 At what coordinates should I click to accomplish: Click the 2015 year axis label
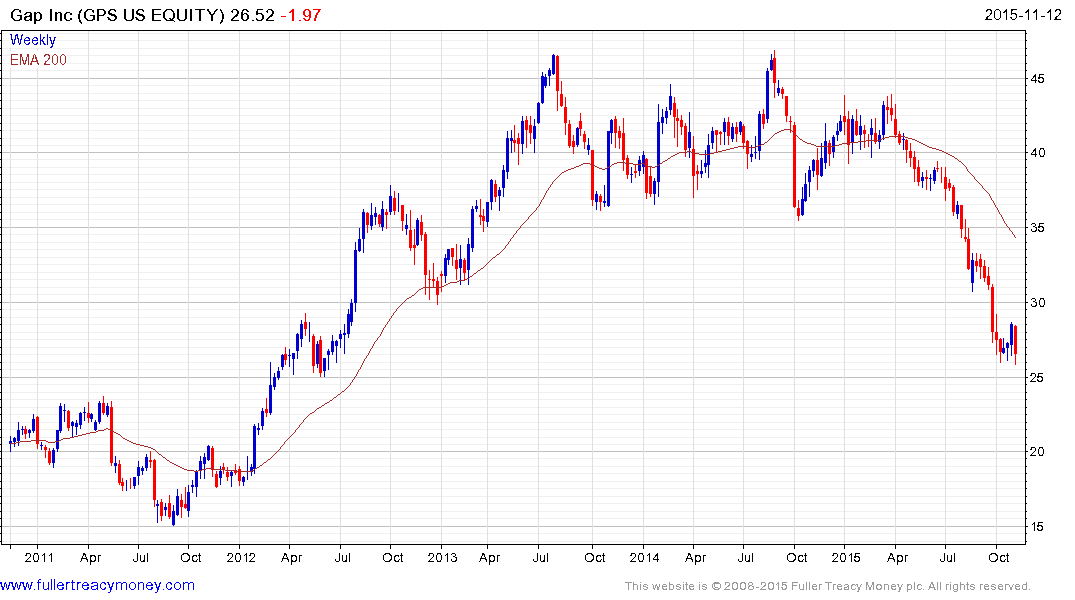pyautogui.click(x=846, y=557)
